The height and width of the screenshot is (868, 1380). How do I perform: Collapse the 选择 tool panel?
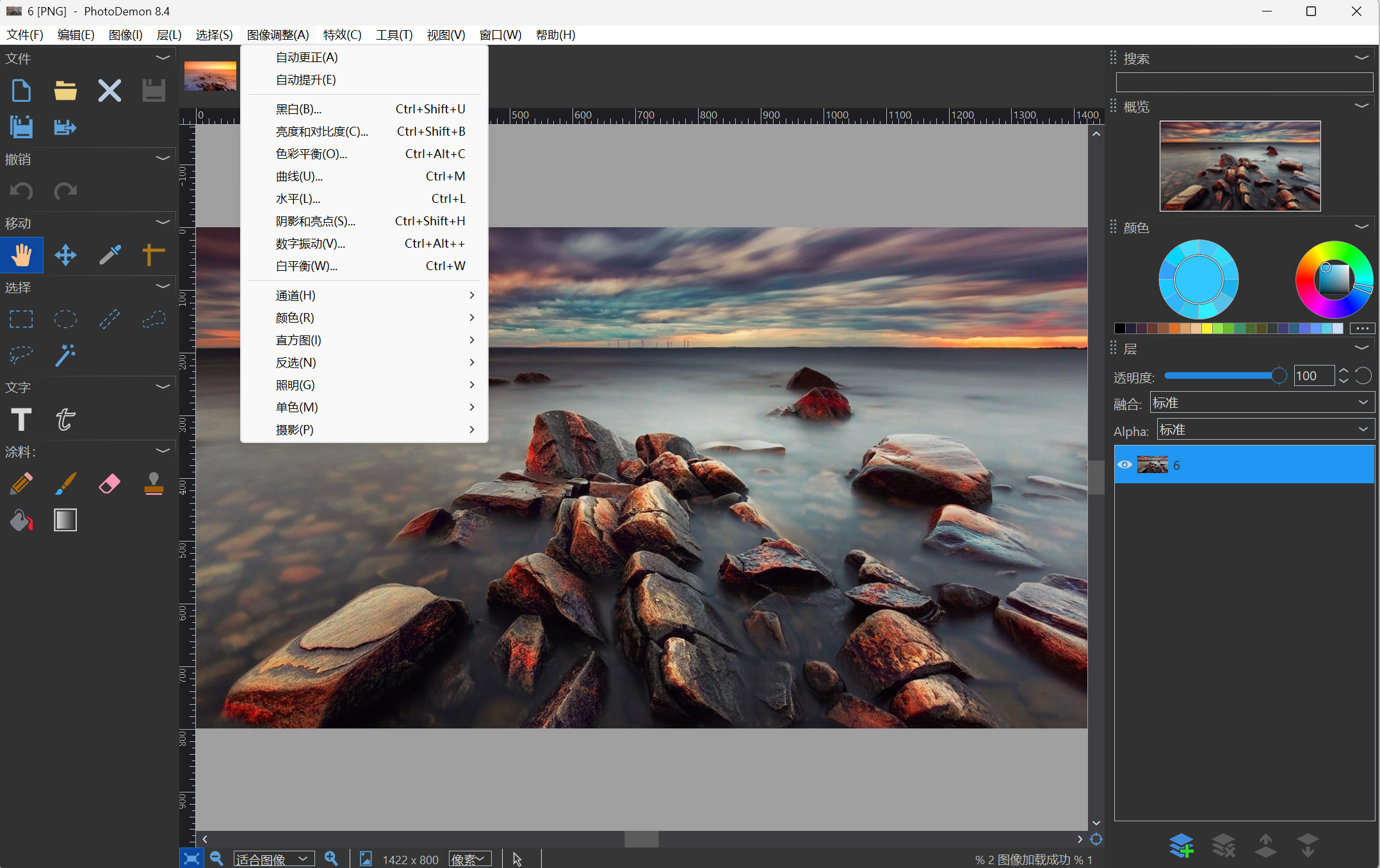coord(163,286)
